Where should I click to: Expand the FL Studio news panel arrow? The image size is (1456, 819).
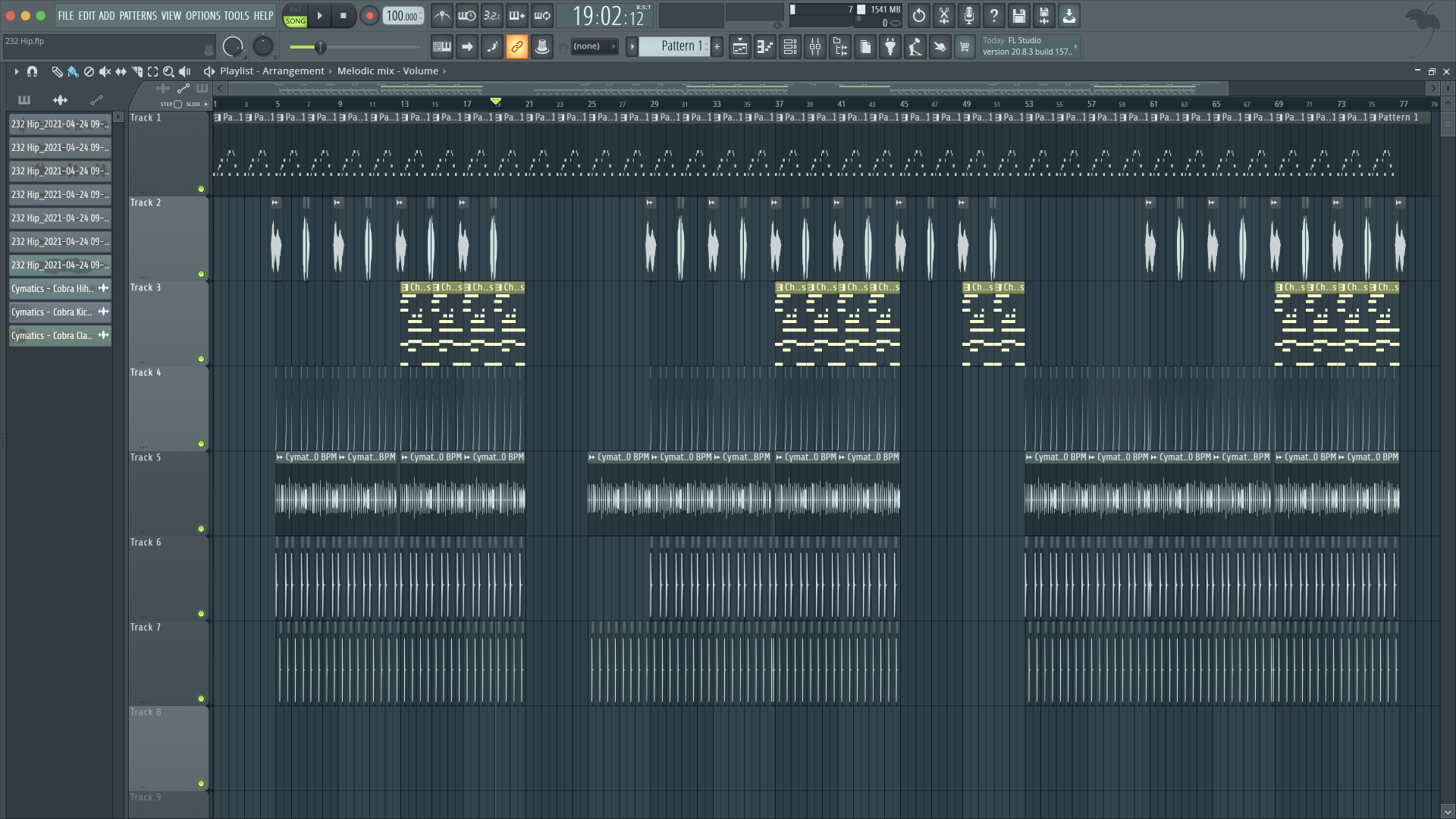(x=1075, y=46)
